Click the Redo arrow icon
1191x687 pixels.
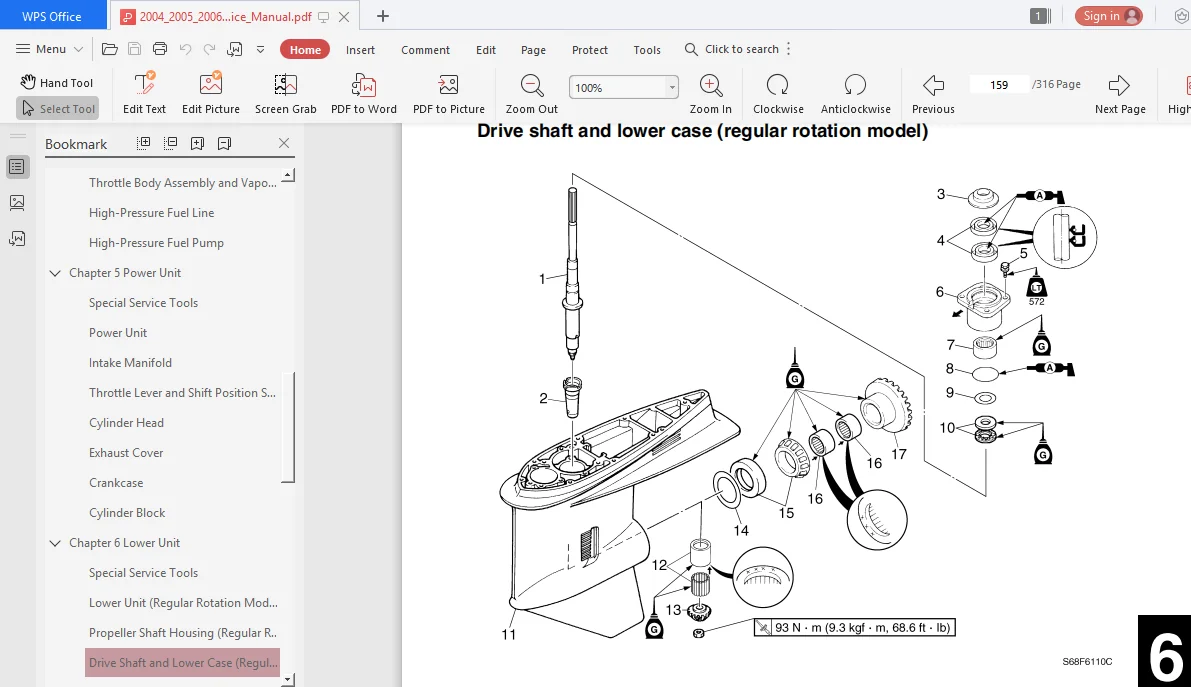(x=210, y=49)
